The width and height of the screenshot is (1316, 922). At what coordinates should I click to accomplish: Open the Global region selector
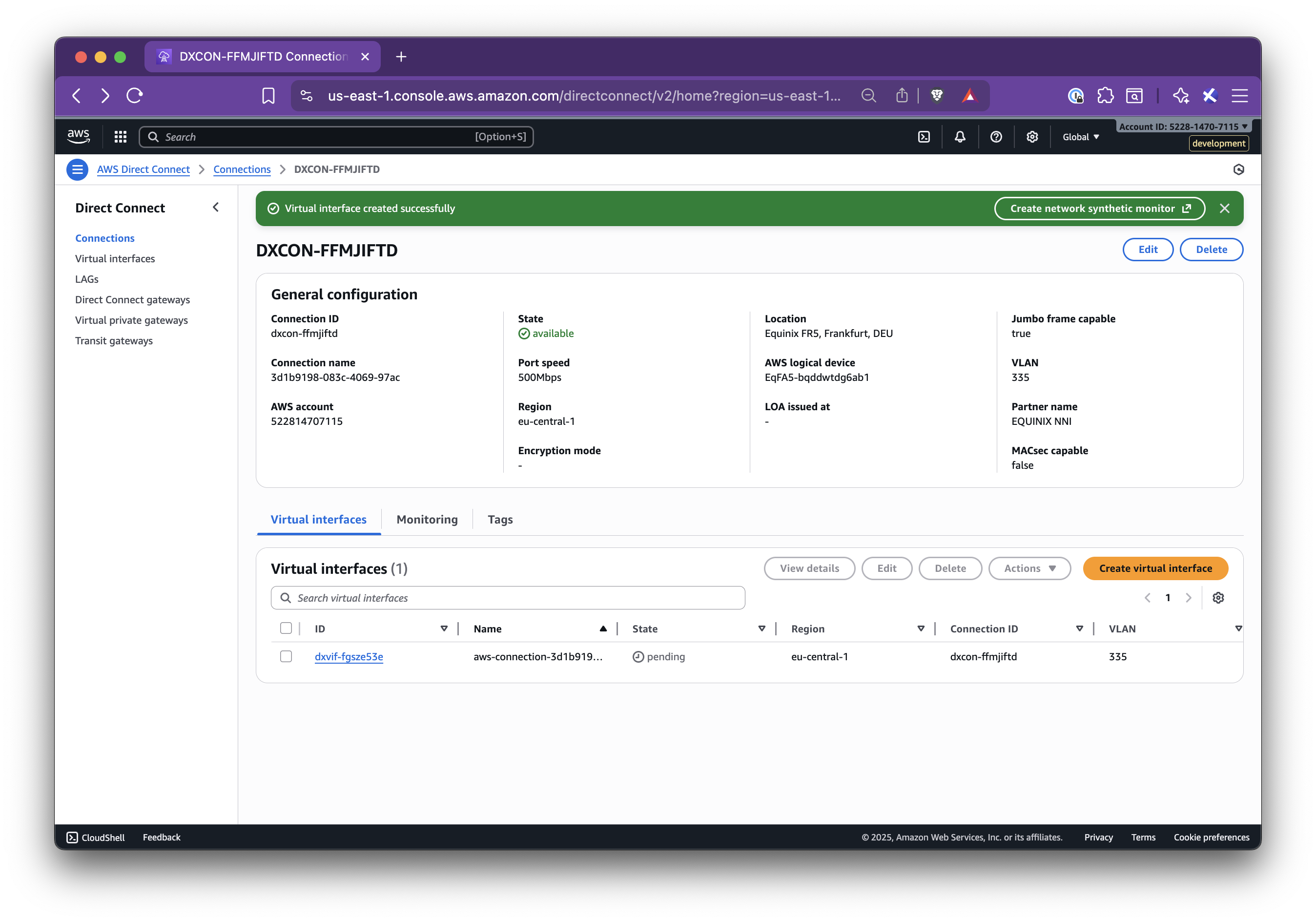tap(1080, 136)
